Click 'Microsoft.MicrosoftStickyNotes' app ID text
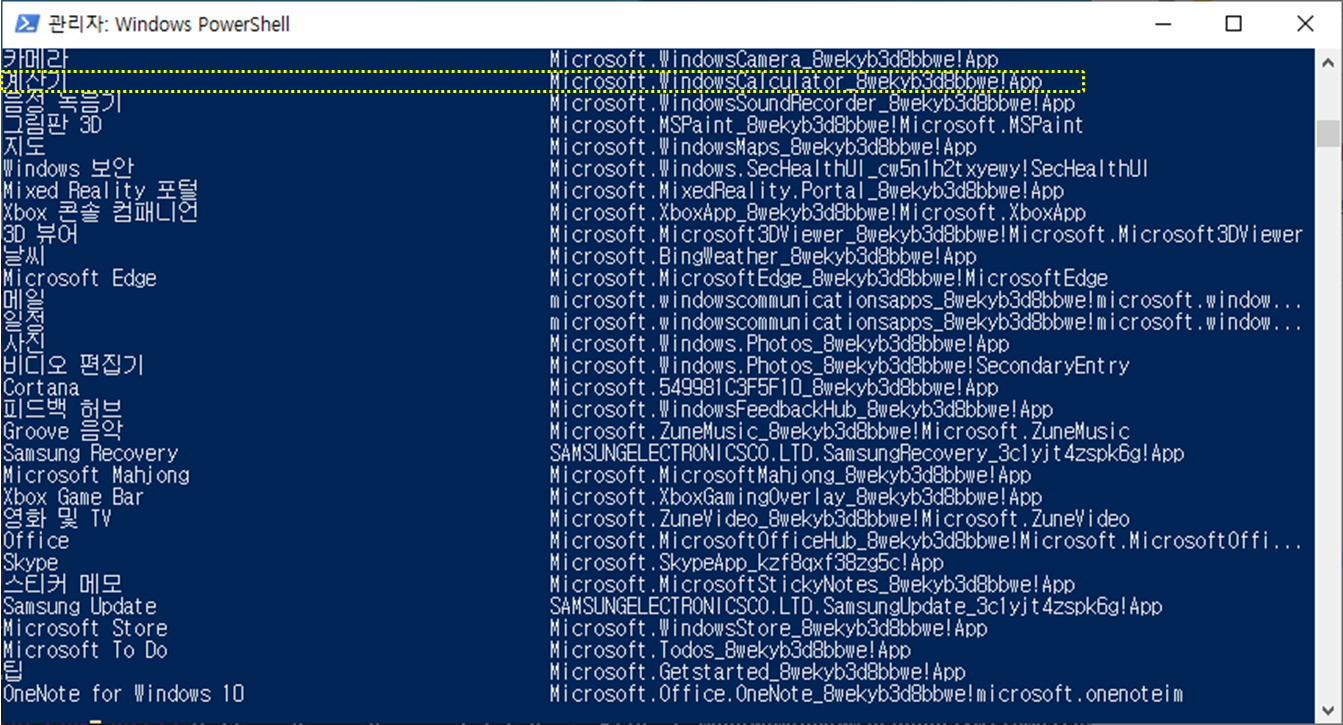 click(x=812, y=585)
